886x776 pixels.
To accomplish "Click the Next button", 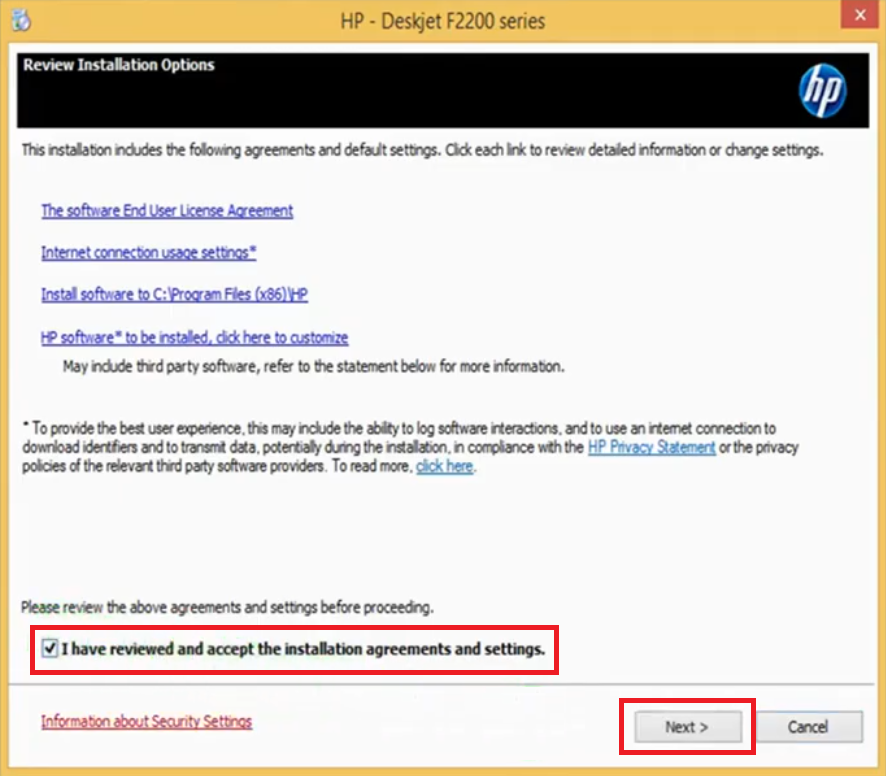I will pos(688,726).
